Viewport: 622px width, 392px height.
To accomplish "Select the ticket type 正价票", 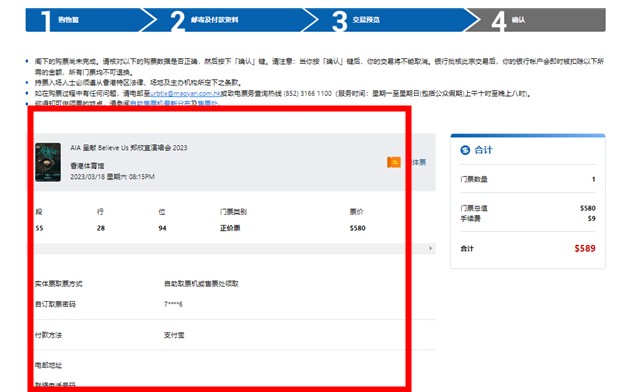I will (x=230, y=228).
